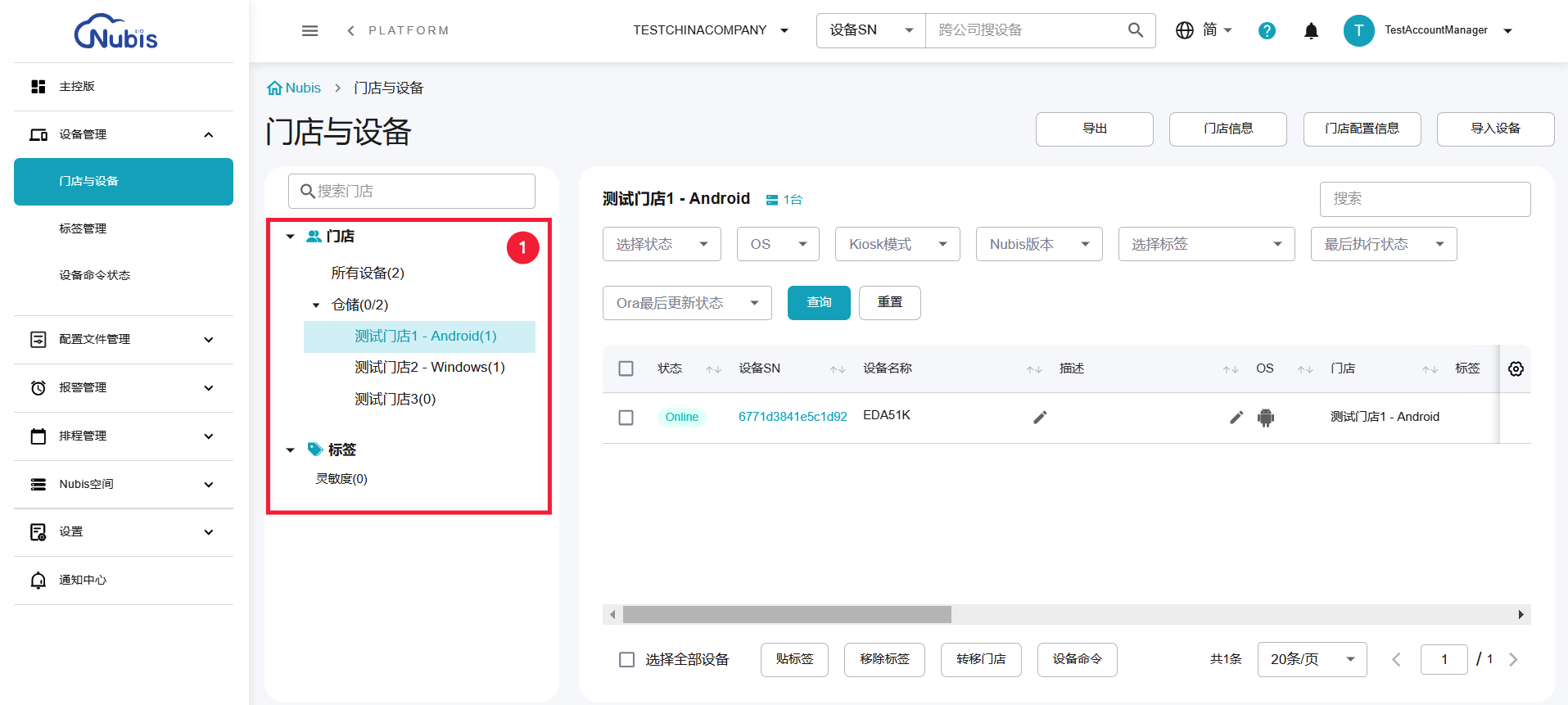Image resolution: width=1568 pixels, height=705 pixels.
Task: Open the 选择标签 filter dropdown
Action: (1207, 244)
